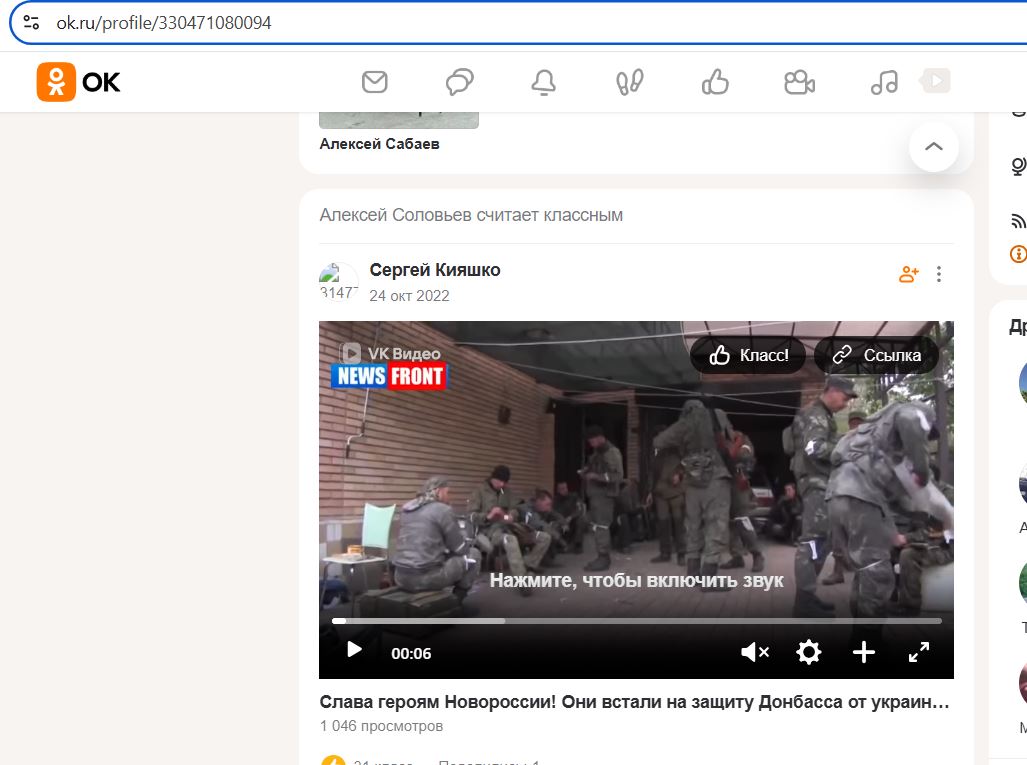1027x765 pixels.
Task: Play the video
Action: click(354, 650)
